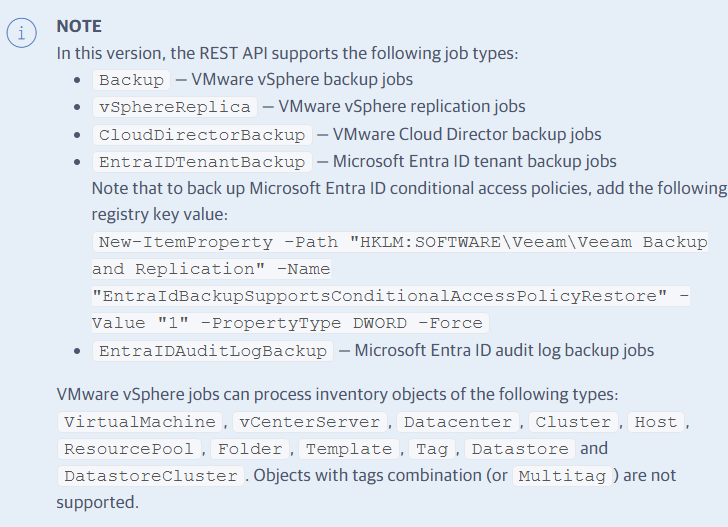The height and width of the screenshot is (527, 728).
Task: Click the VirtualMachine object type label
Action: click(x=138, y=422)
